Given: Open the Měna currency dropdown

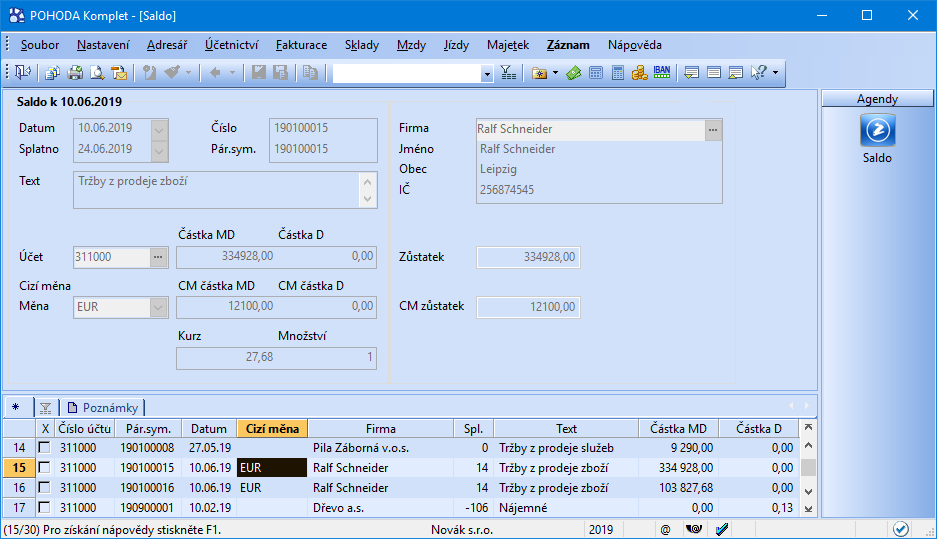Looking at the screenshot, I should click(158, 307).
